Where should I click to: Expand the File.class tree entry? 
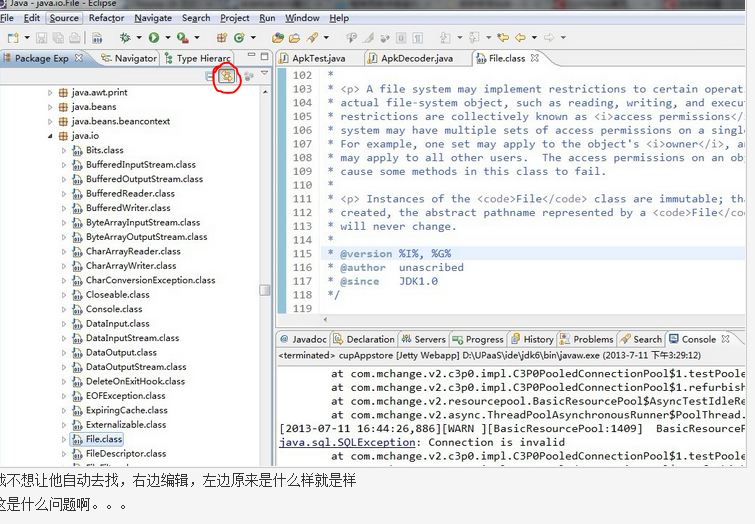[64, 439]
